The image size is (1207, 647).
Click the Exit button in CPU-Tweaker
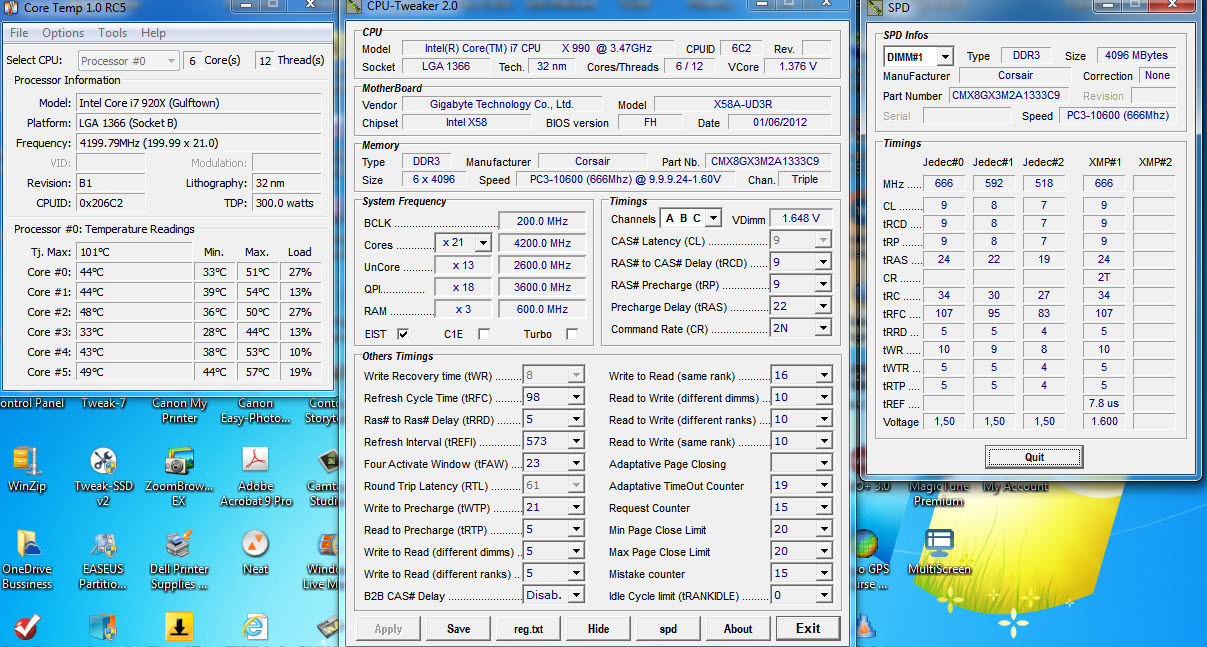[x=808, y=629]
